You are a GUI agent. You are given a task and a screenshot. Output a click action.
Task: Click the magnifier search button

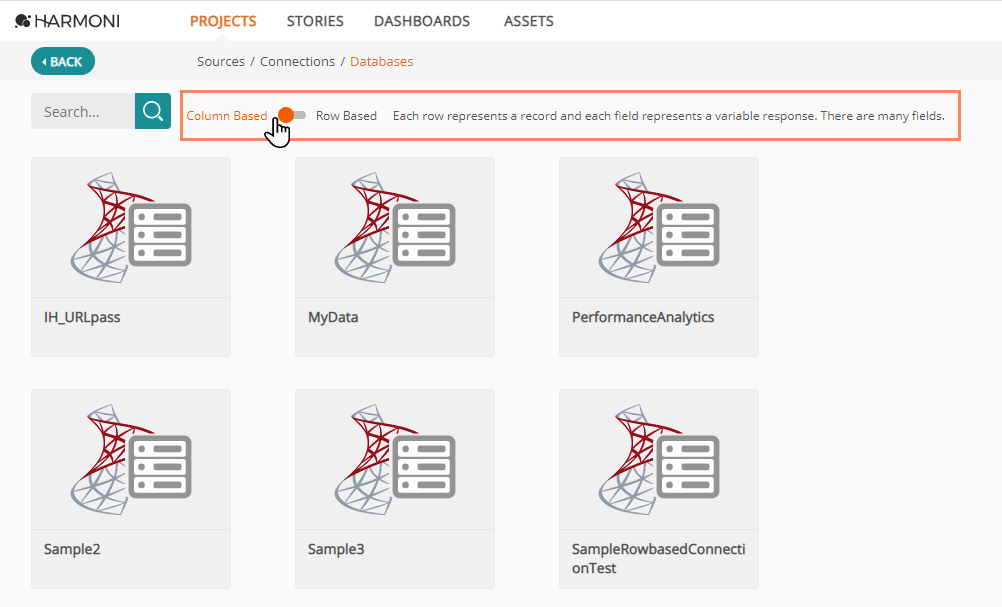pos(153,111)
